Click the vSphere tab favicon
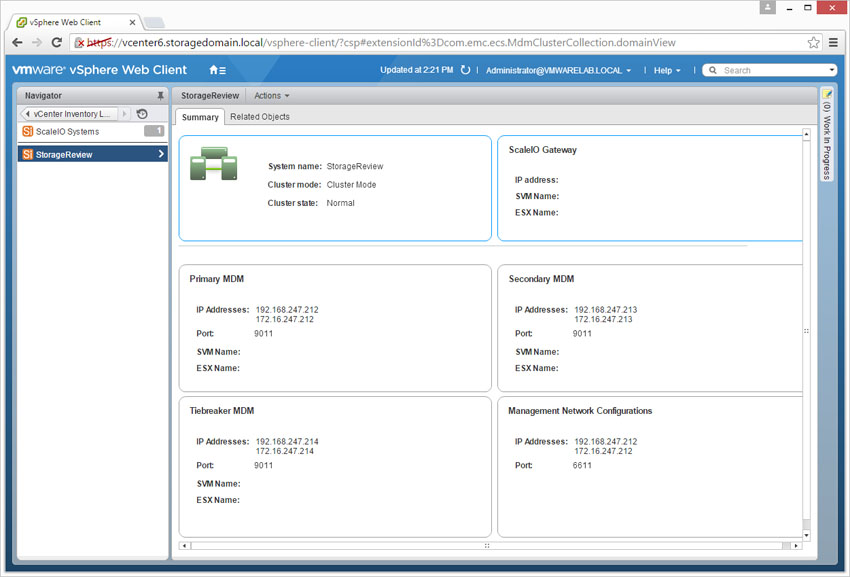Image resolution: width=850 pixels, height=577 pixels. click(x=22, y=22)
